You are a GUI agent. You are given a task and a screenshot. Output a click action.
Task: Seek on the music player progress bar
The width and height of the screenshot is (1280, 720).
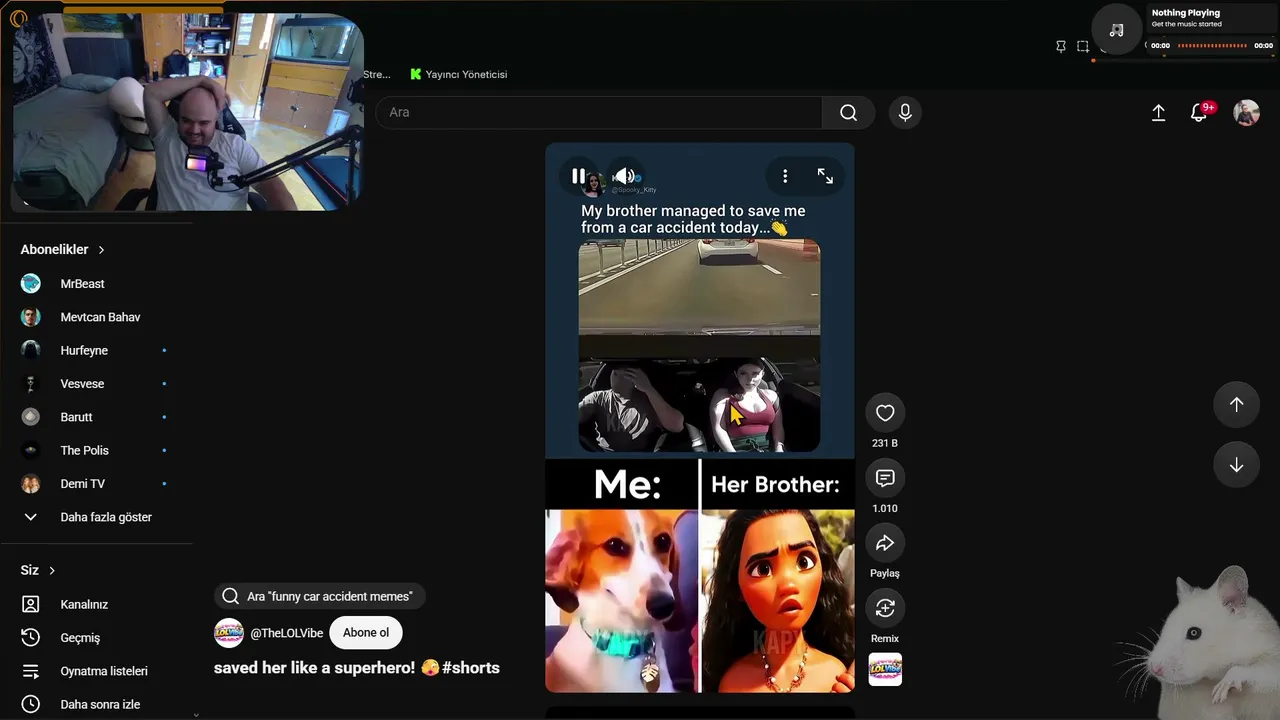coord(1212,45)
